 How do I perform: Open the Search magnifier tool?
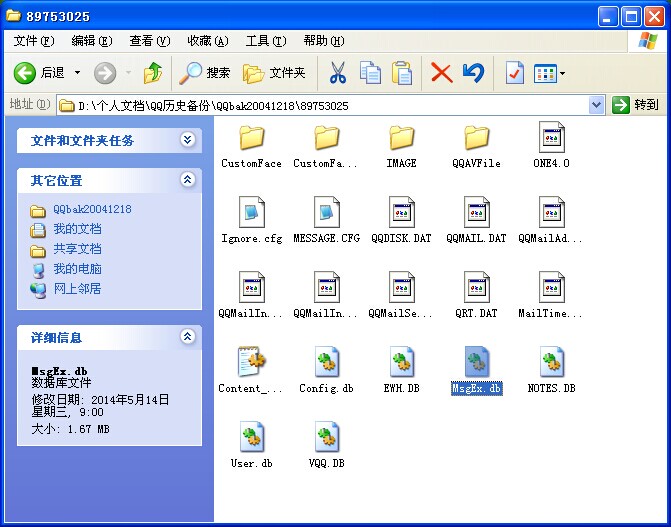(x=204, y=73)
